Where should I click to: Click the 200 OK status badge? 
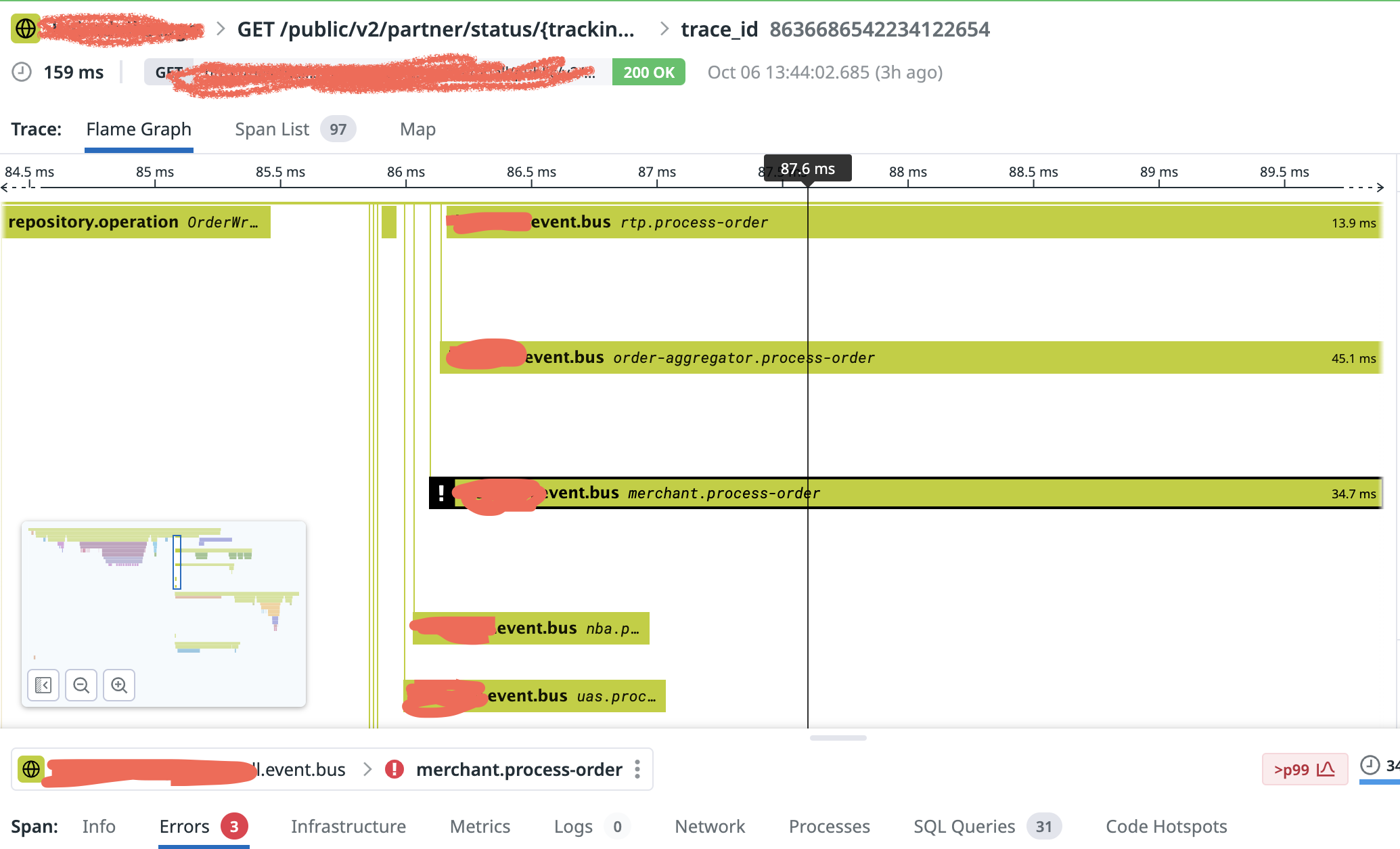point(648,72)
